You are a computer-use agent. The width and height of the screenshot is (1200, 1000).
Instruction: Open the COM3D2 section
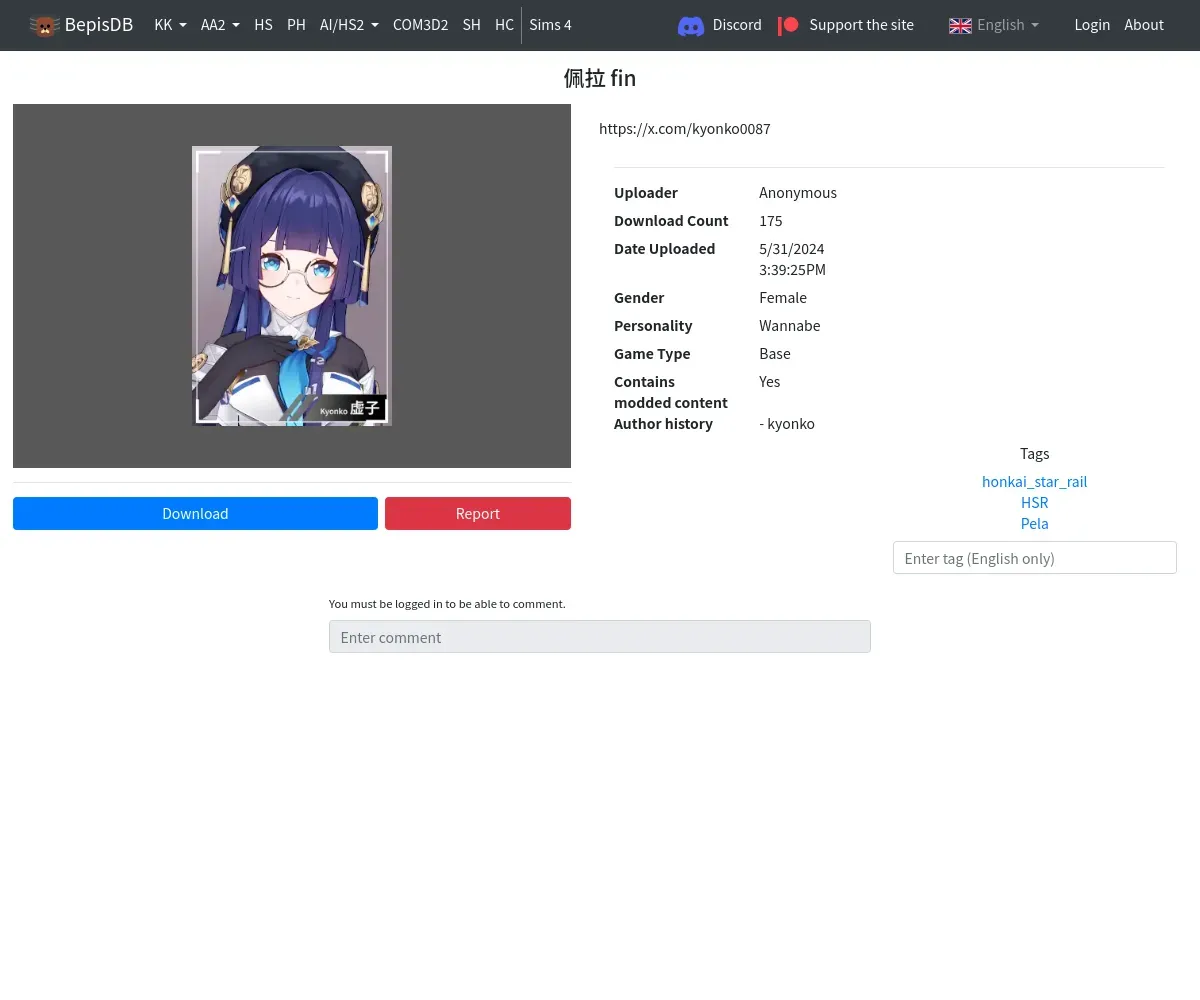click(x=420, y=25)
